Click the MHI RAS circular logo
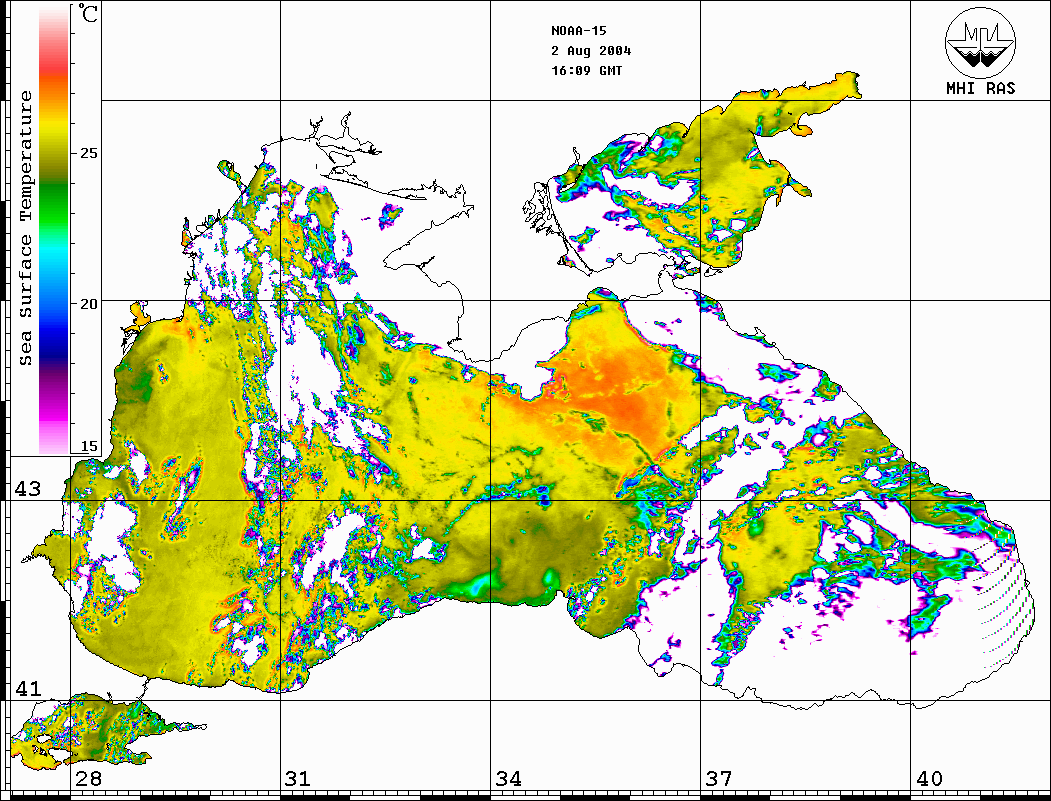The width and height of the screenshot is (1051, 801). (980, 42)
